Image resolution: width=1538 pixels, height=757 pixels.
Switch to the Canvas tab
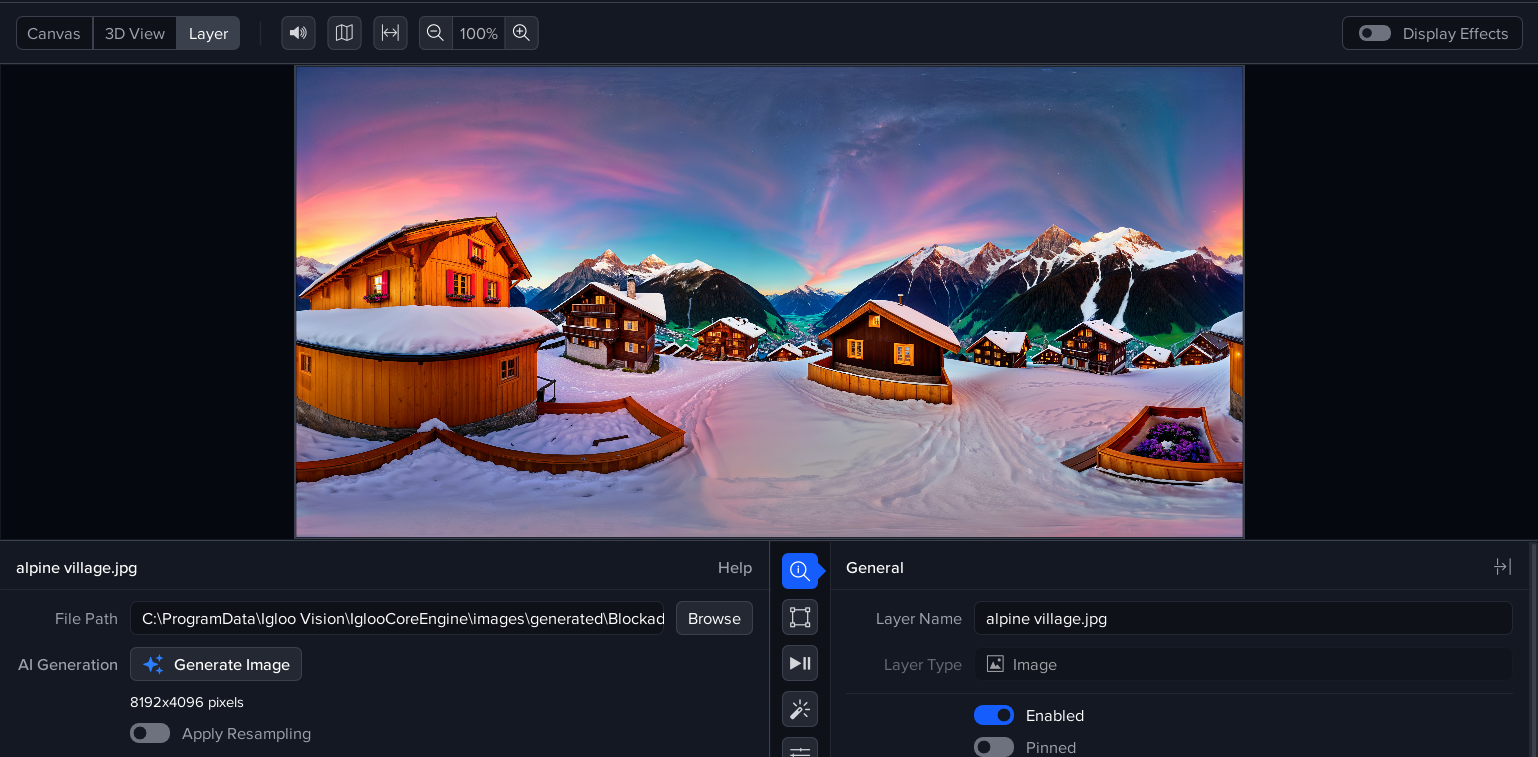coord(54,33)
